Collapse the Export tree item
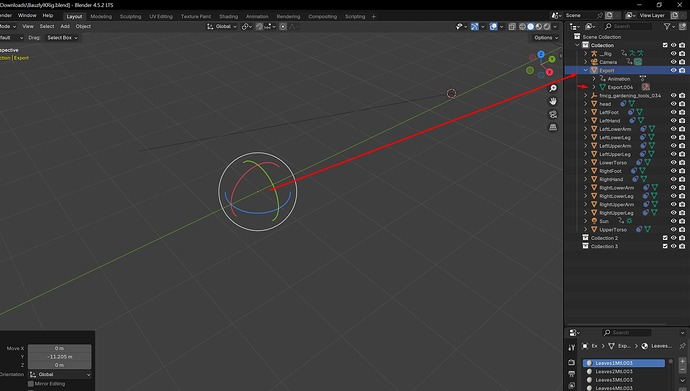Image resolution: width=690 pixels, height=391 pixels. [586, 70]
